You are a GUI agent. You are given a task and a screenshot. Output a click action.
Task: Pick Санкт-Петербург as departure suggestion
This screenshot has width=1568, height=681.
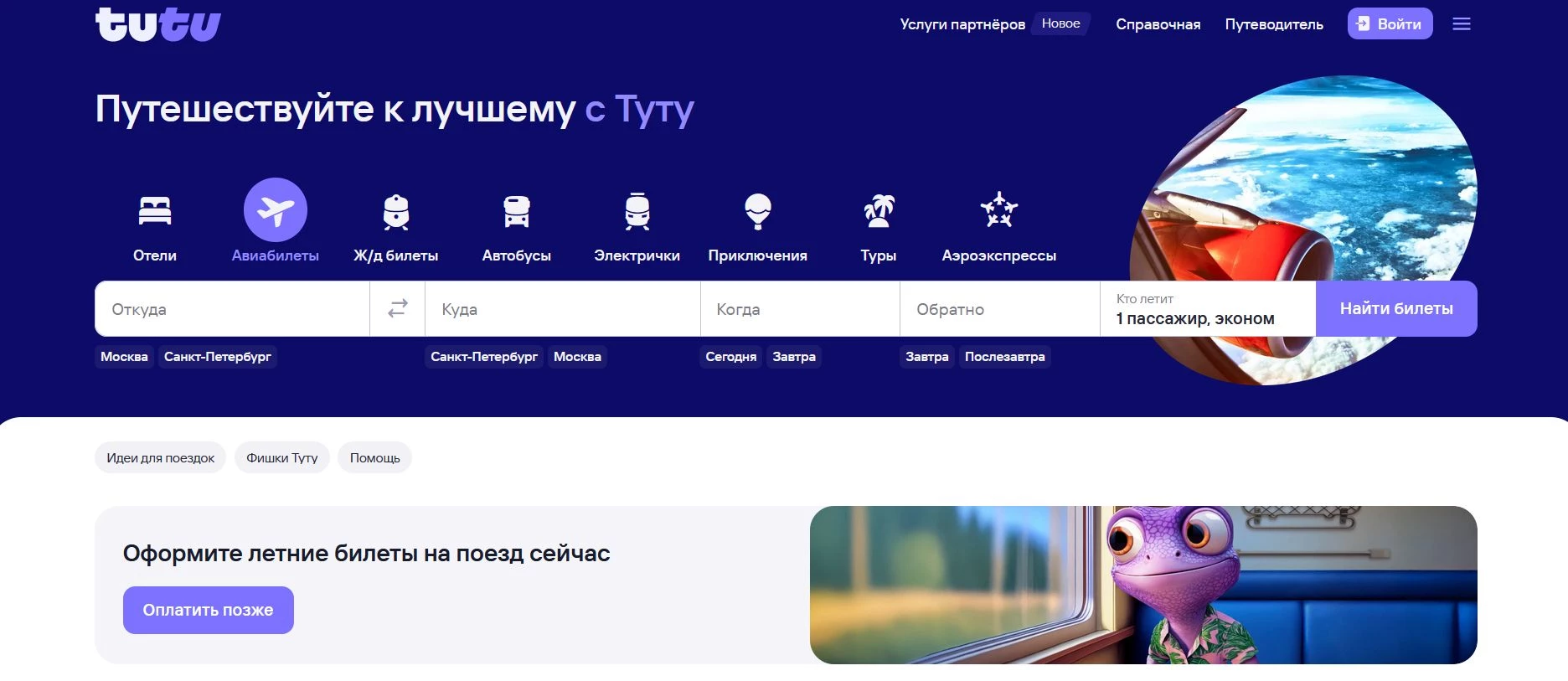pos(218,357)
